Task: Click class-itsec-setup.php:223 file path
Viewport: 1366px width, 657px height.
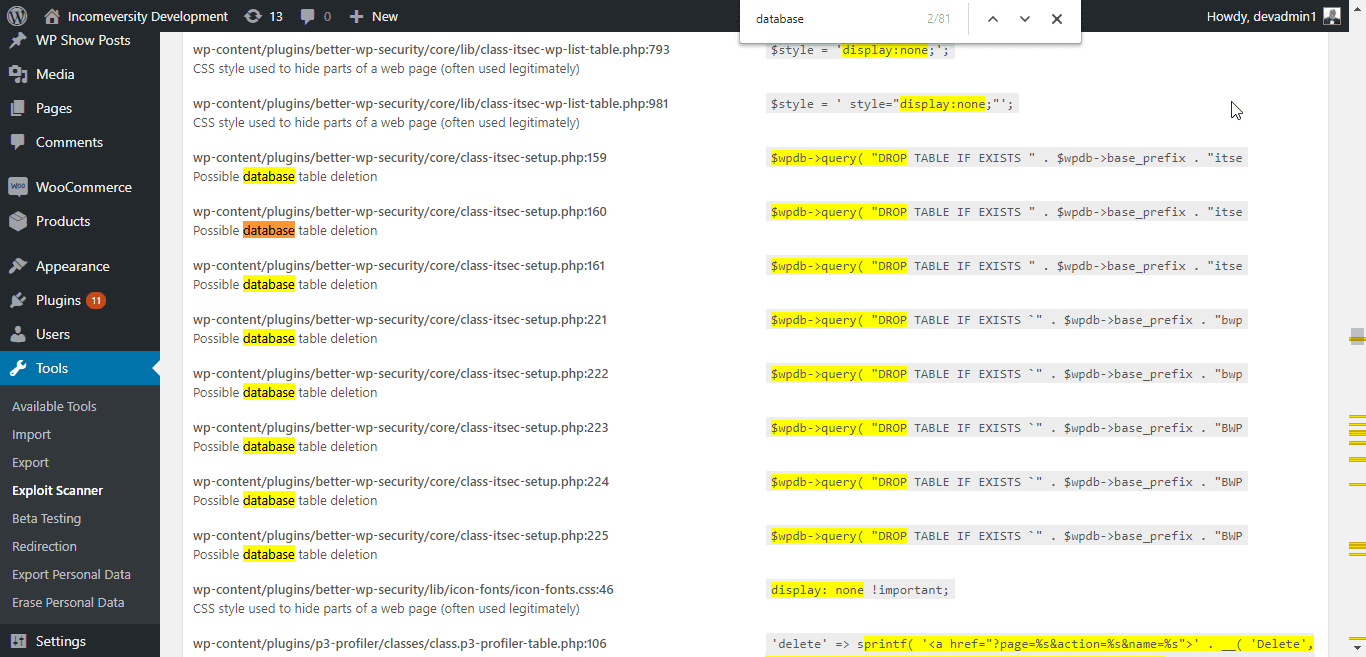Action: tap(400, 428)
